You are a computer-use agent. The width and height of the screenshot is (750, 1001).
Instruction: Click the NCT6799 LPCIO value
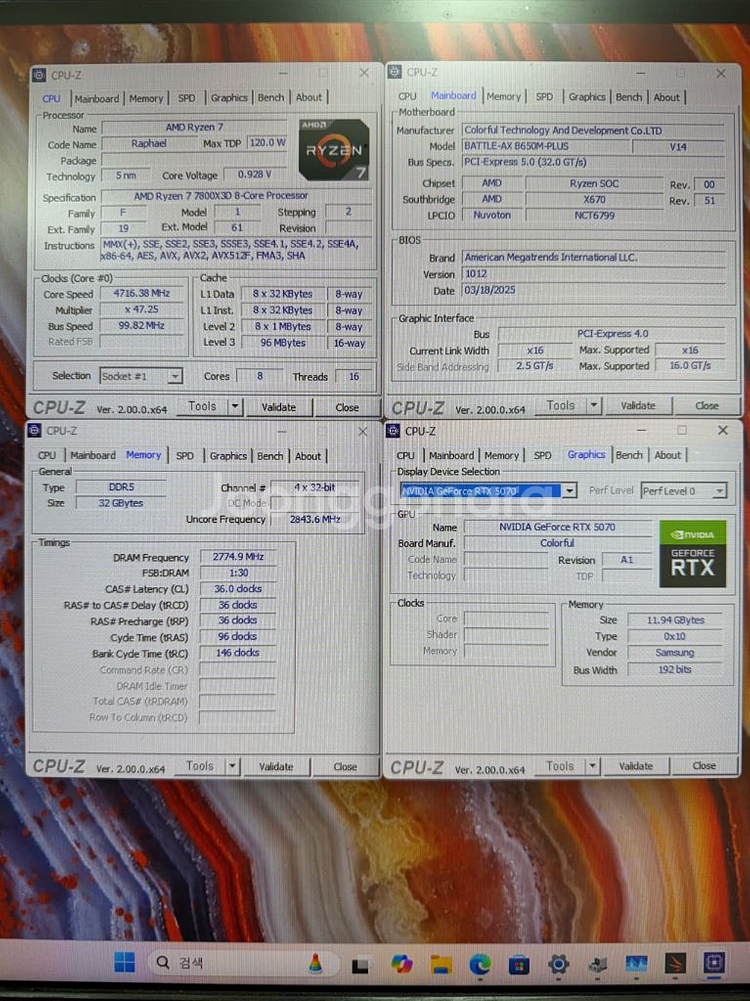pyautogui.click(x=594, y=215)
